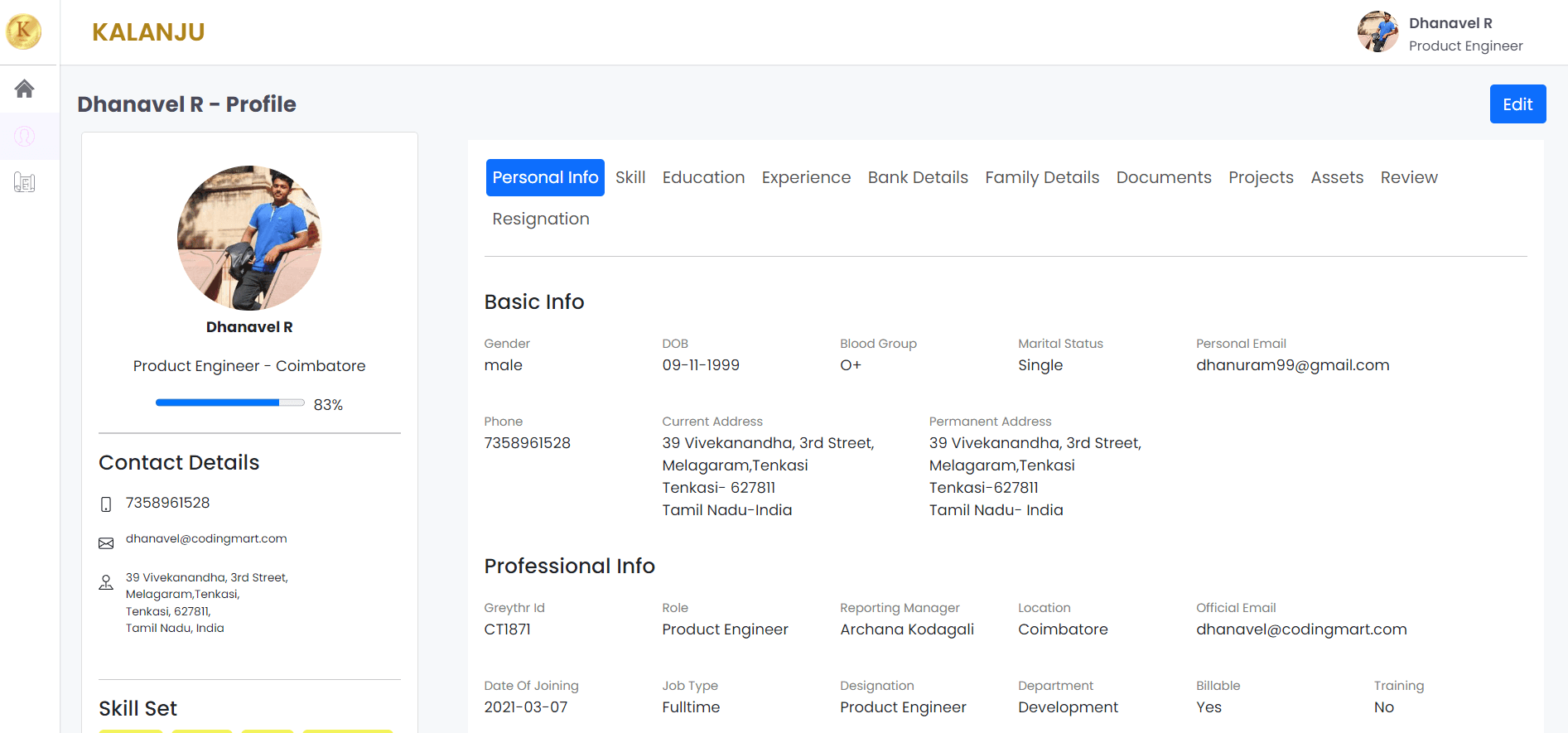Click the Kalanju gold coin logo

(x=24, y=31)
